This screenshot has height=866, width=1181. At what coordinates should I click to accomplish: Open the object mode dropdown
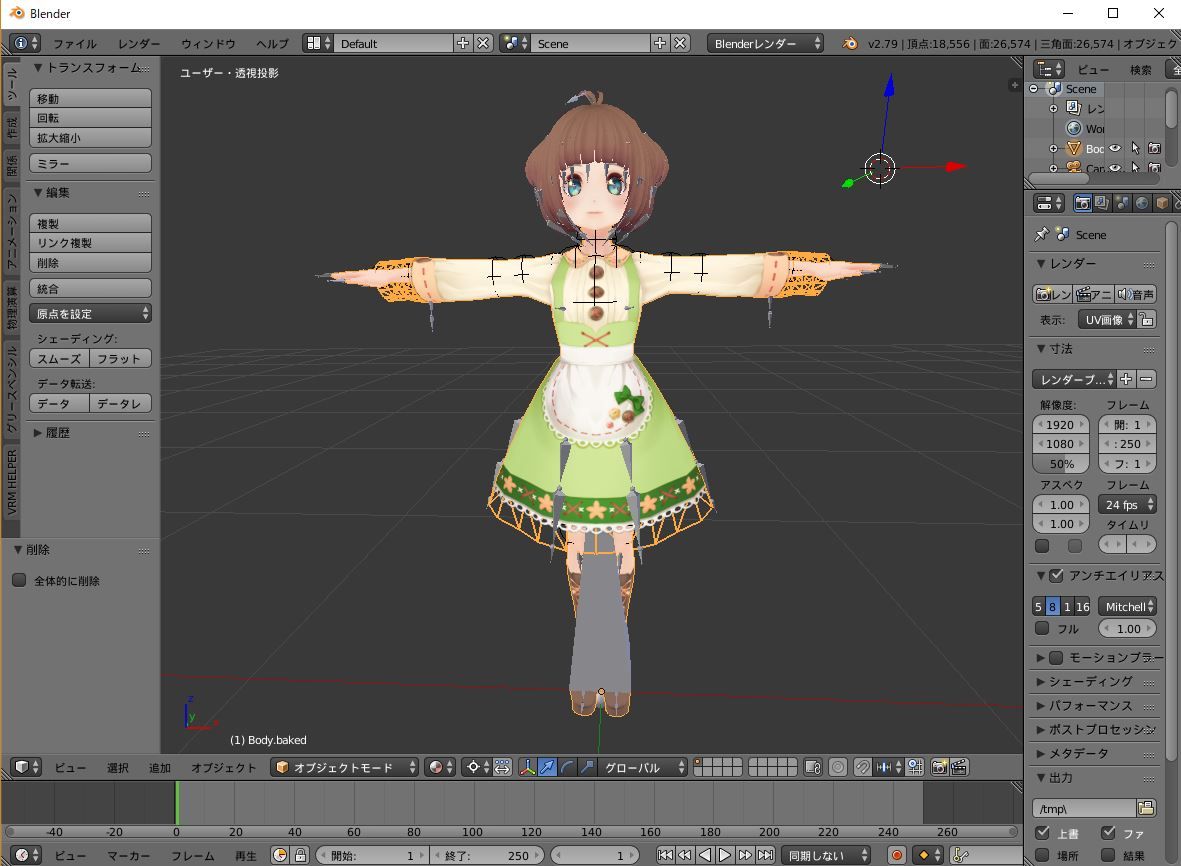[345, 767]
